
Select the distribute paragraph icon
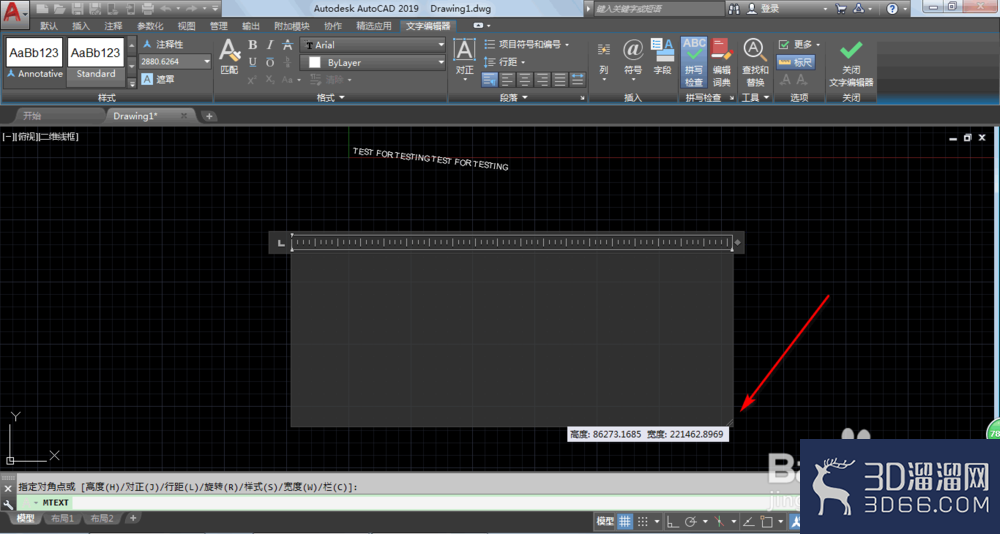pyautogui.click(x=577, y=80)
